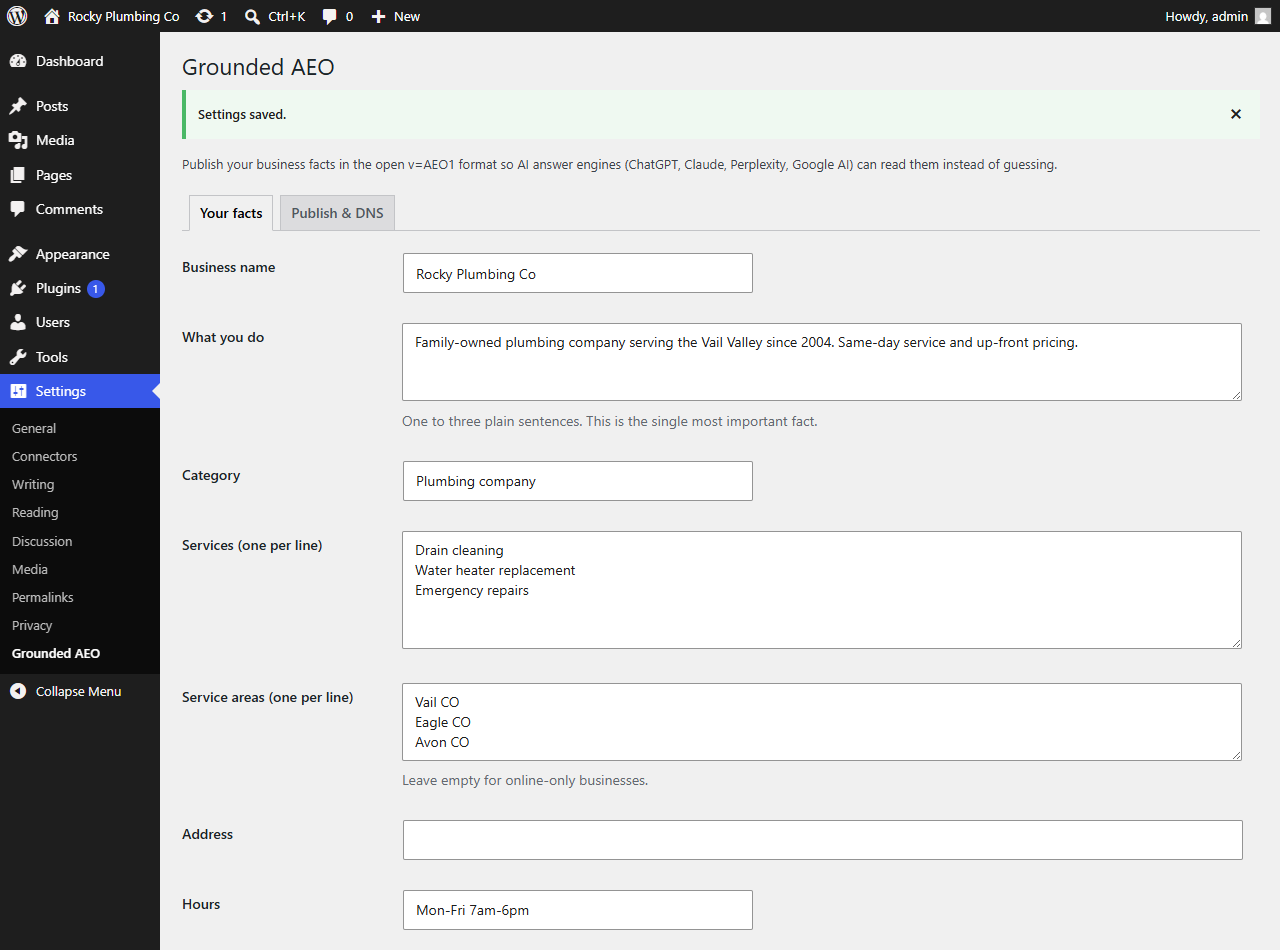The image size is (1280, 950).
Task: Click the admin avatar picture
Action: point(1263,16)
